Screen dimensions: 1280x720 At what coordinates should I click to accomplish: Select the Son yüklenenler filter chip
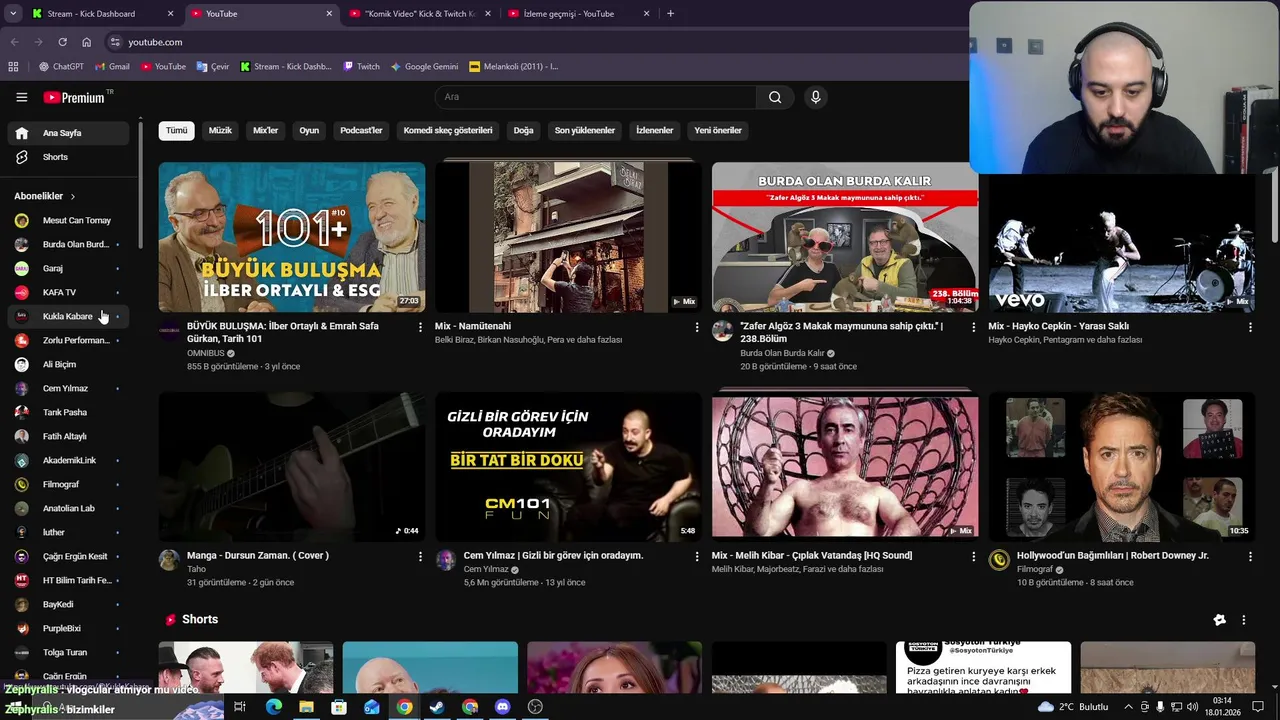585,130
